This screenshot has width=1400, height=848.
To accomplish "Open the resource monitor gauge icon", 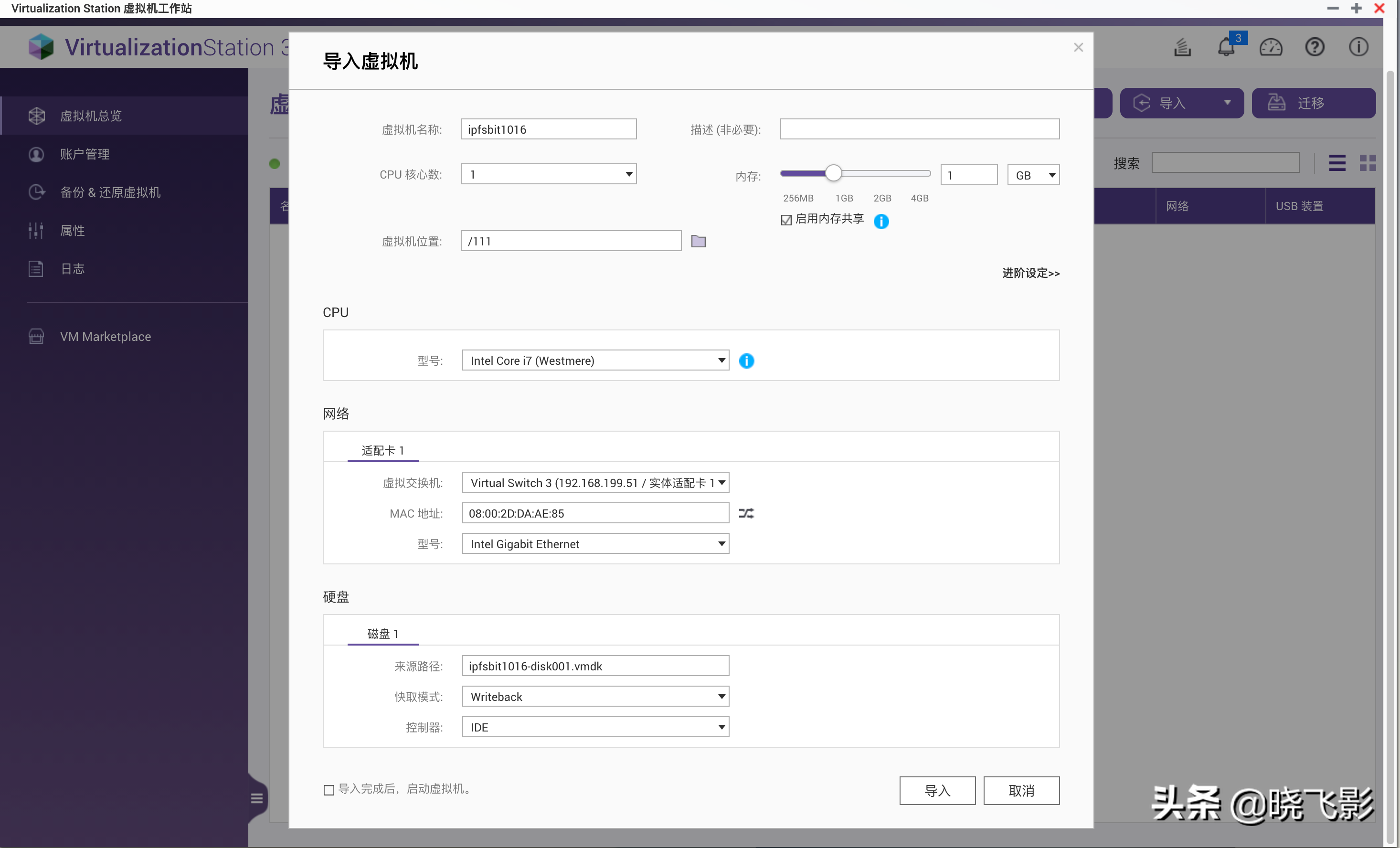I will (1271, 47).
